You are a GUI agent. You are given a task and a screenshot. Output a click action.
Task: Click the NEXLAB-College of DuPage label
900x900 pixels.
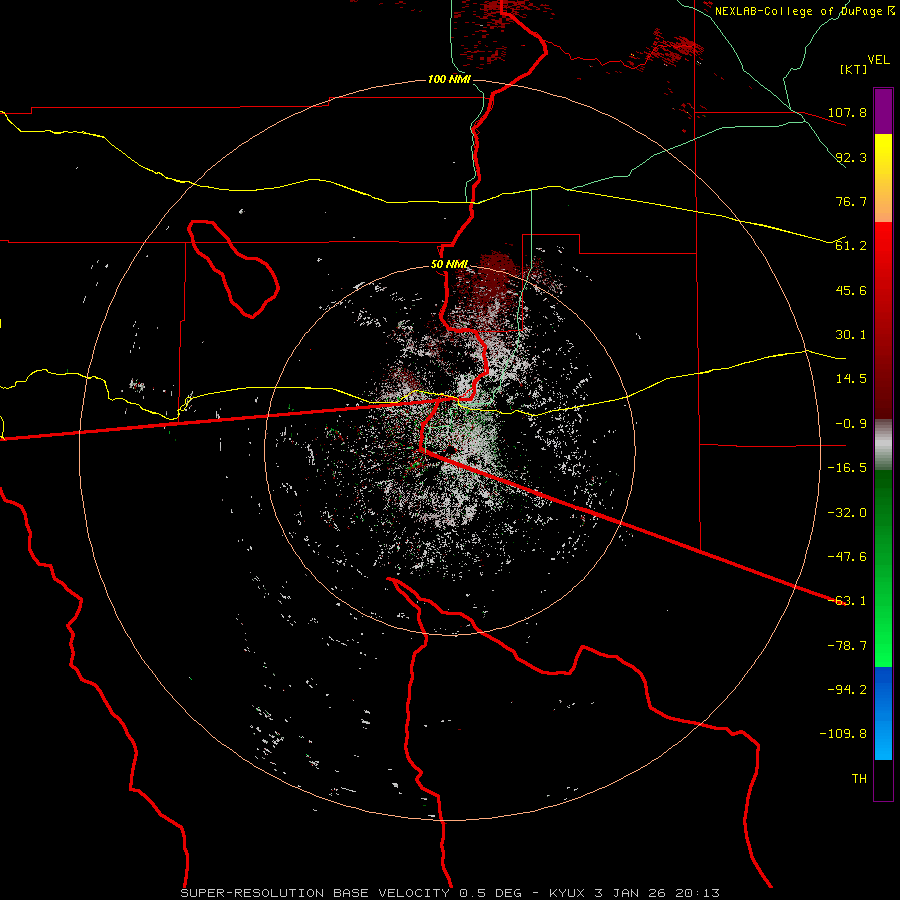pyautogui.click(x=800, y=11)
